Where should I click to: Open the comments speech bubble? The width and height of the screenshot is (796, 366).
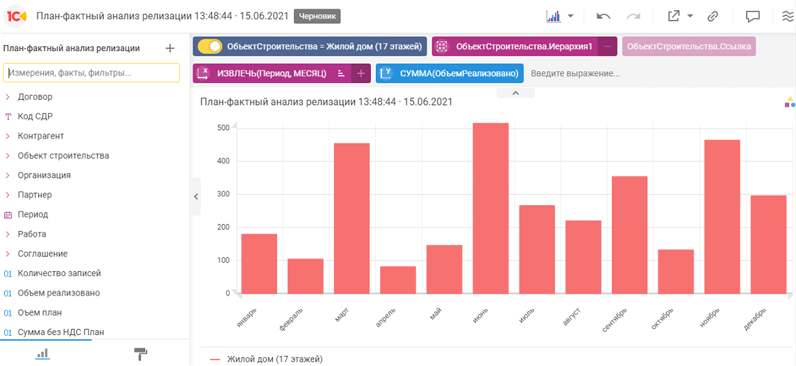pyautogui.click(x=752, y=16)
